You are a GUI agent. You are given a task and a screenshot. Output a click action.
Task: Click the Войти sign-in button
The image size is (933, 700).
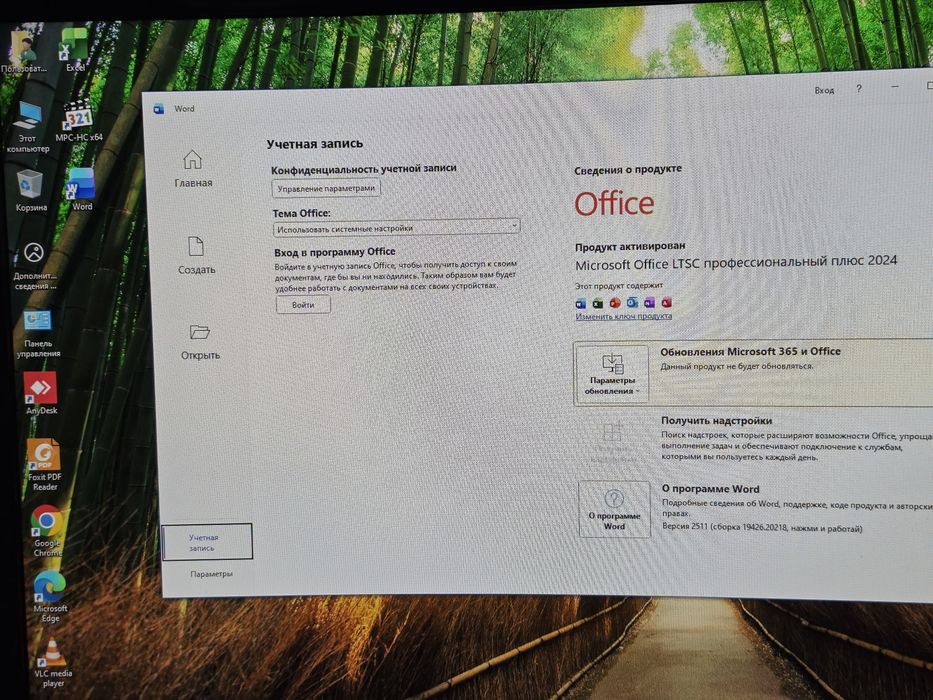(x=303, y=305)
